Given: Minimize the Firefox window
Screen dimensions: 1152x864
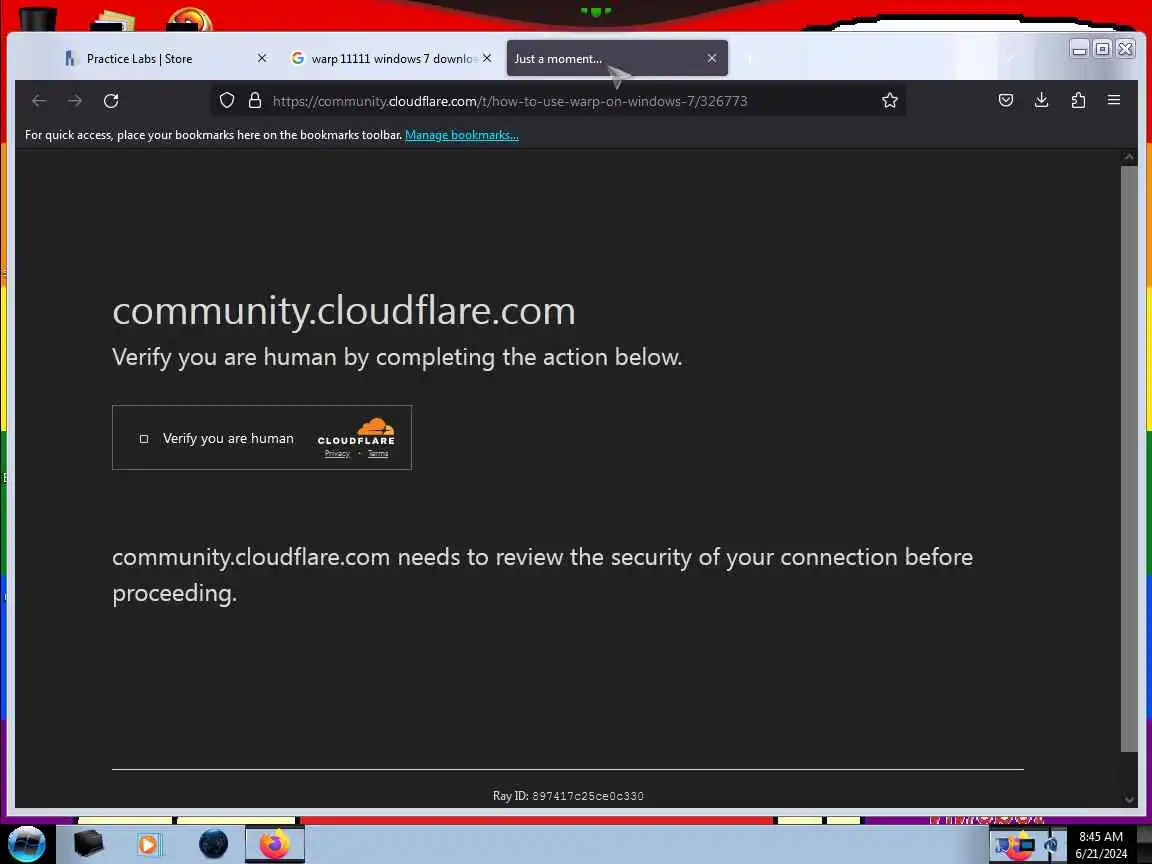Looking at the screenshot, I should click(x=1079, y=49).
